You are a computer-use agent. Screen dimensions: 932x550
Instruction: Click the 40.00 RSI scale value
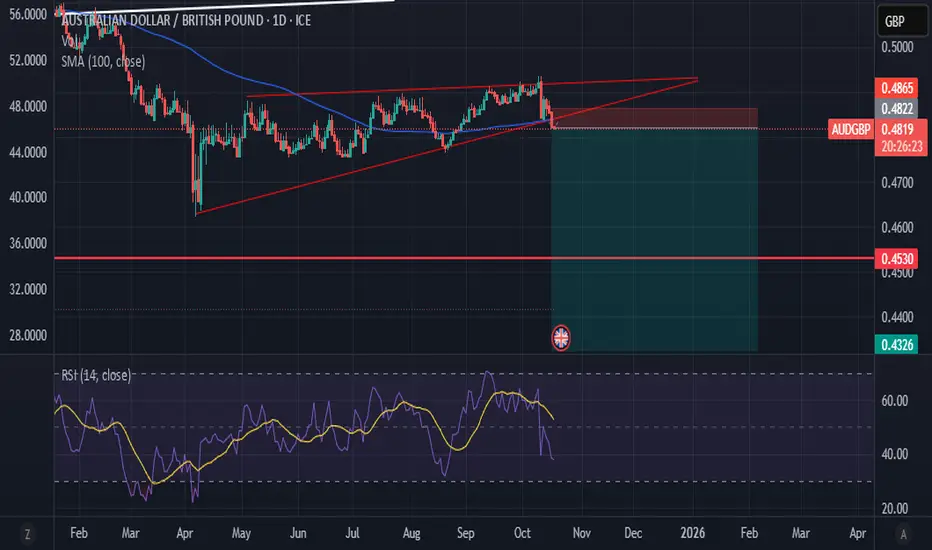click(895, 454)
